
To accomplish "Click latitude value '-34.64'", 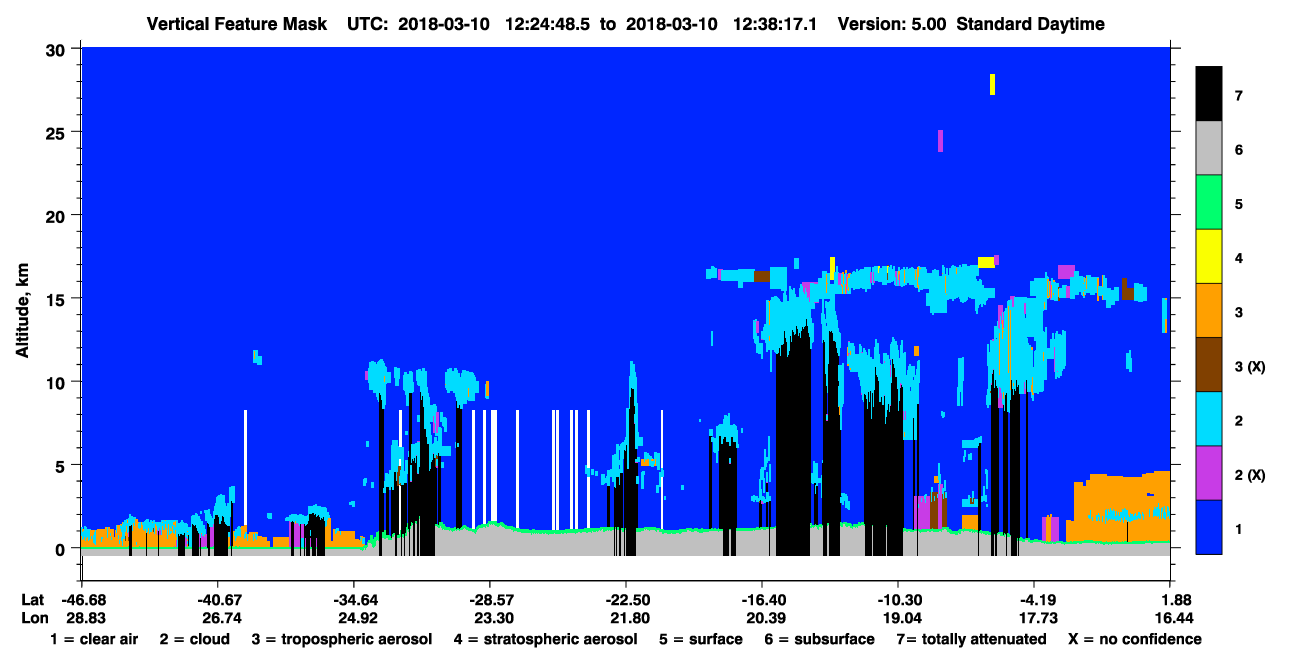I will point(354,600).
